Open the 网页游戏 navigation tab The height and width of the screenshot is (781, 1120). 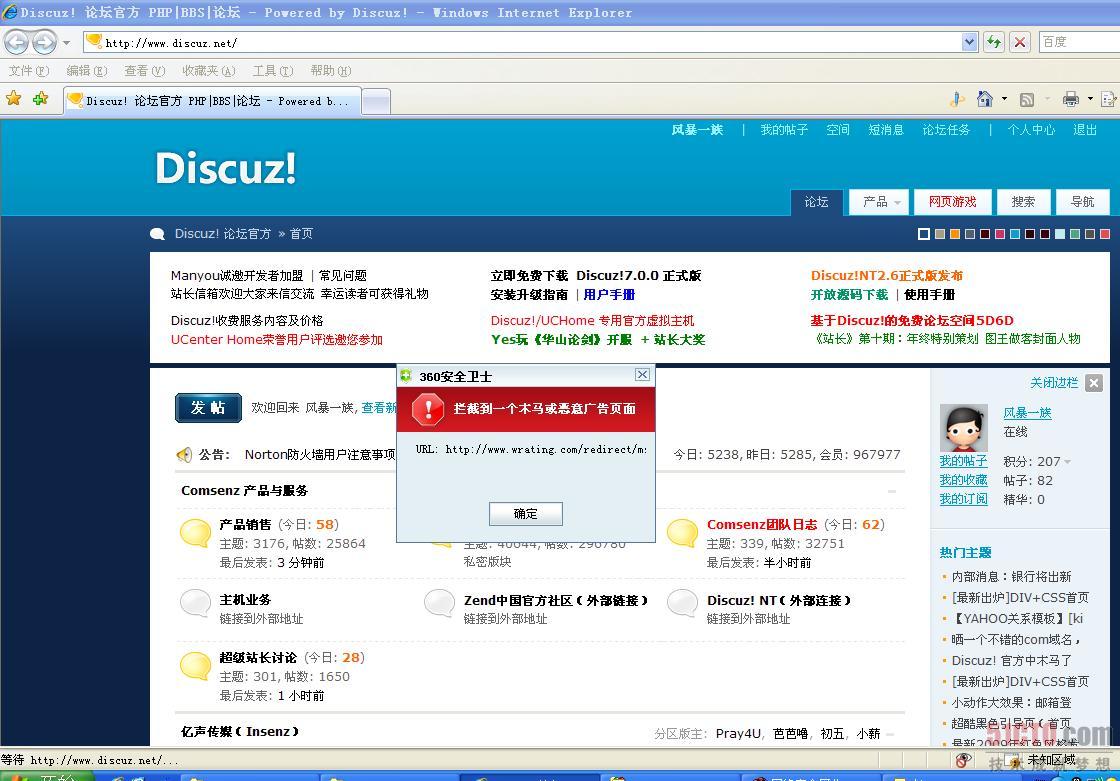pyautogui.click(x=952, y=202)
